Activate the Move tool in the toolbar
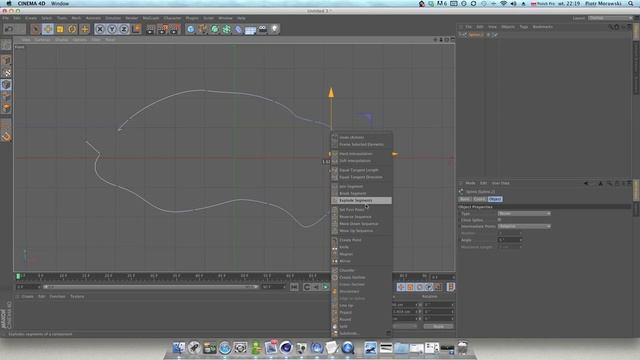640x360 pixels. pos(48,29)
